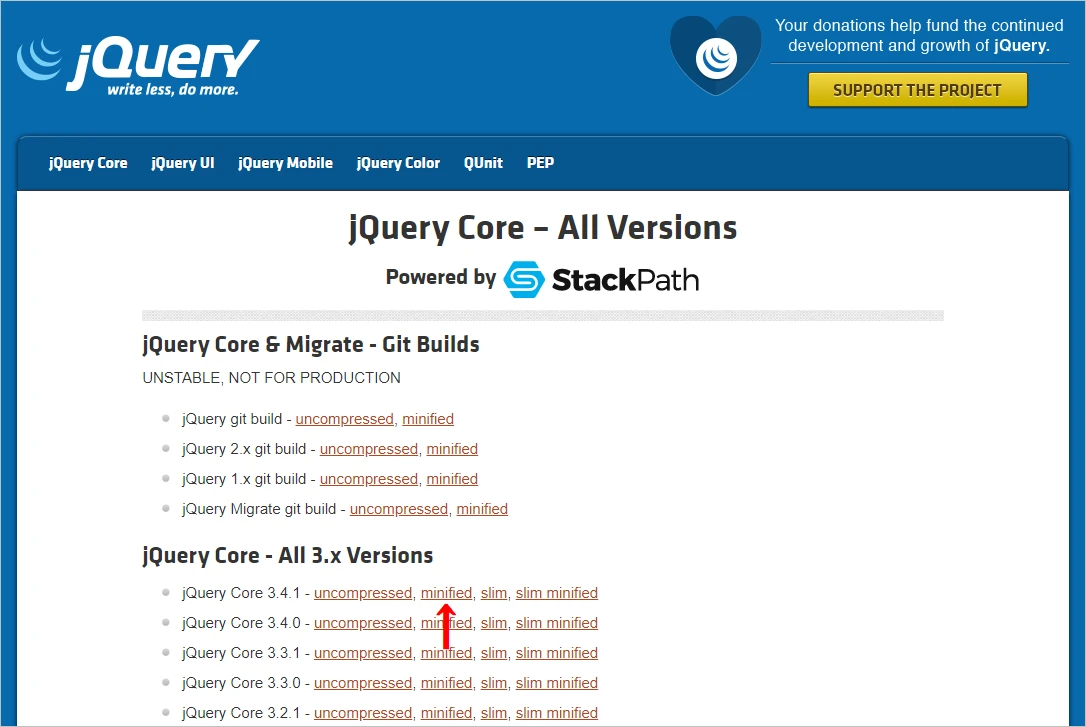Click the heart donation icon
The width and height of the screenshot is (1086, 727).
[x=716, y=55]
